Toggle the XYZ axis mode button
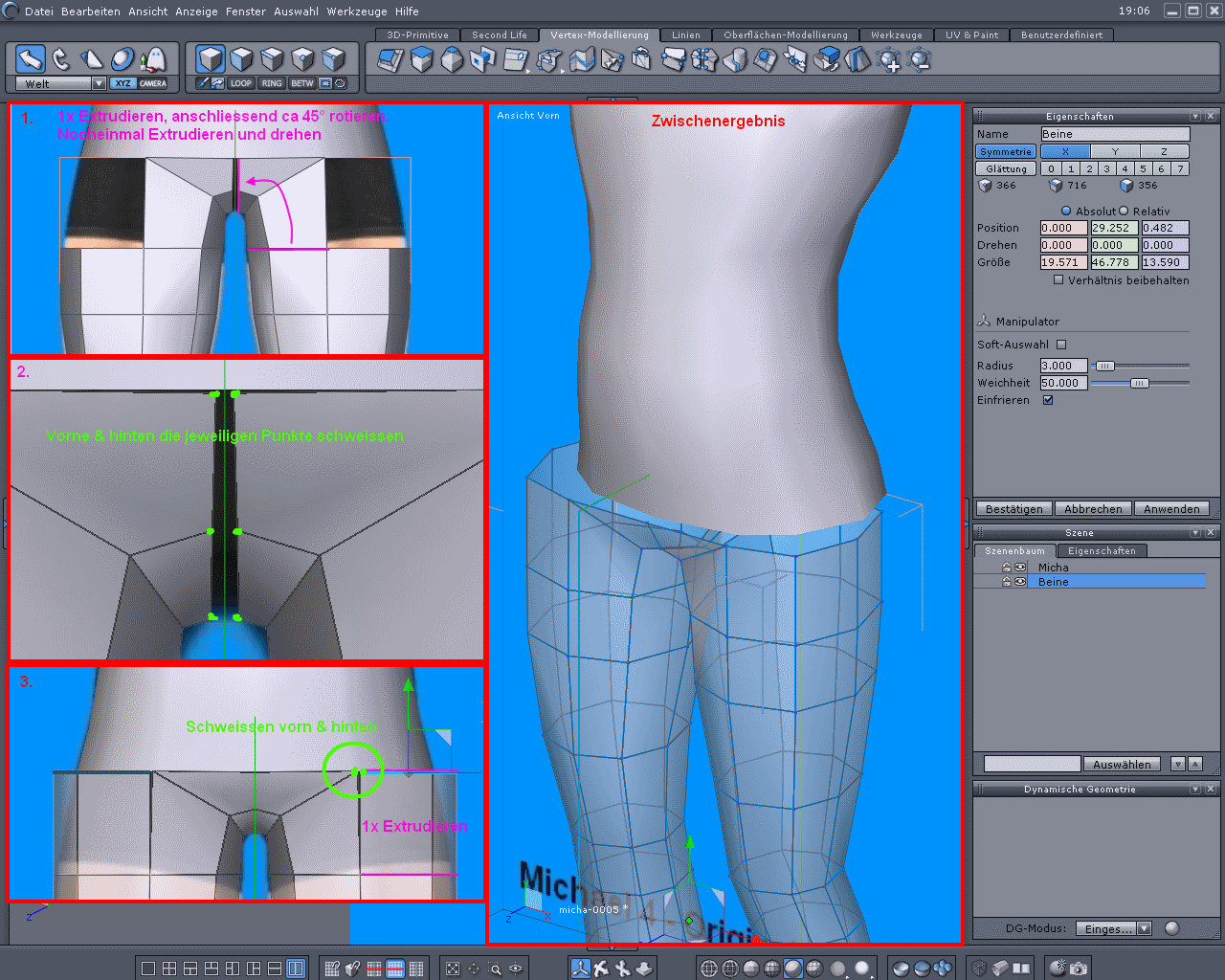Viewport: 1225px width, 980px height. [x=122, y=83]
